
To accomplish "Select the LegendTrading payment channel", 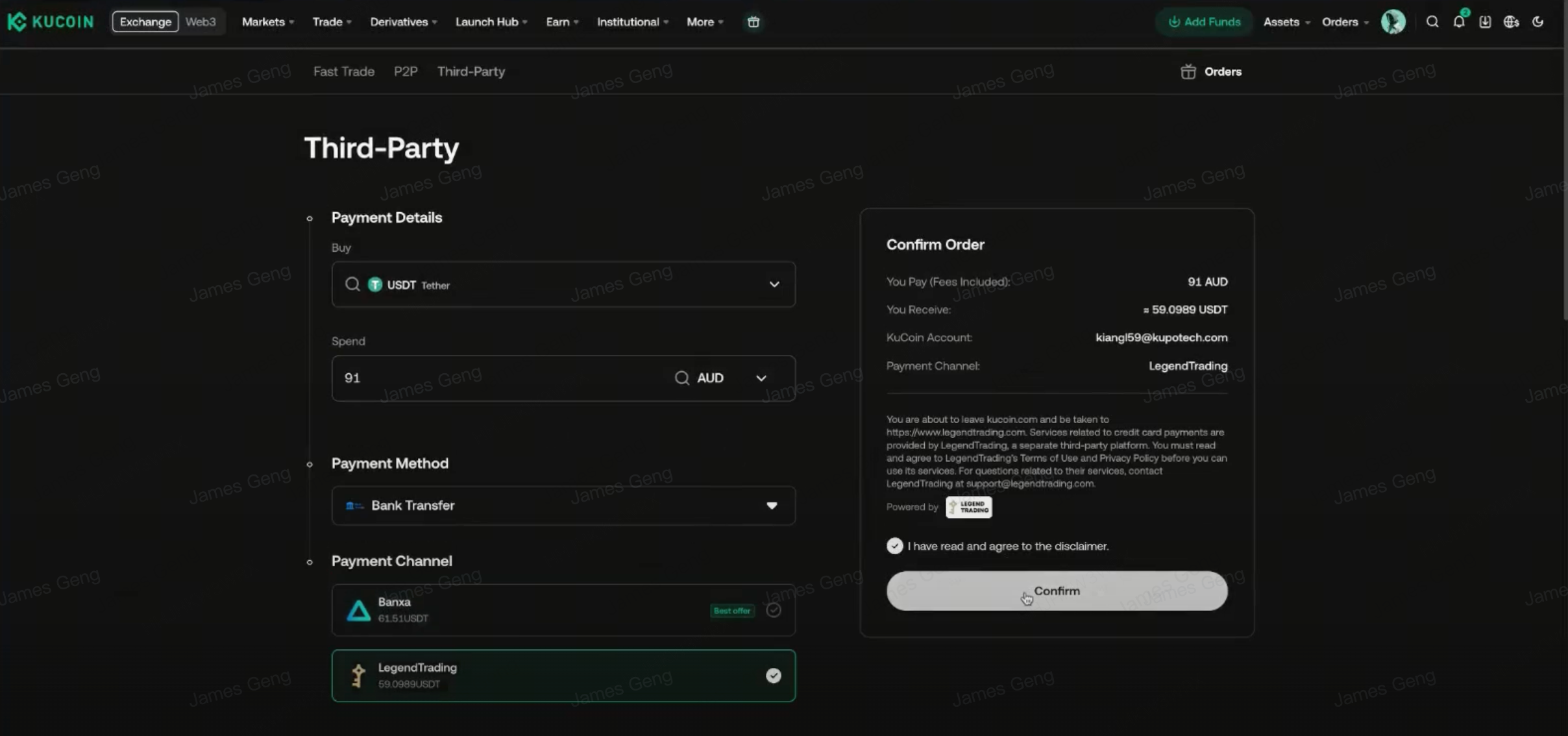I will coord(563,676).
